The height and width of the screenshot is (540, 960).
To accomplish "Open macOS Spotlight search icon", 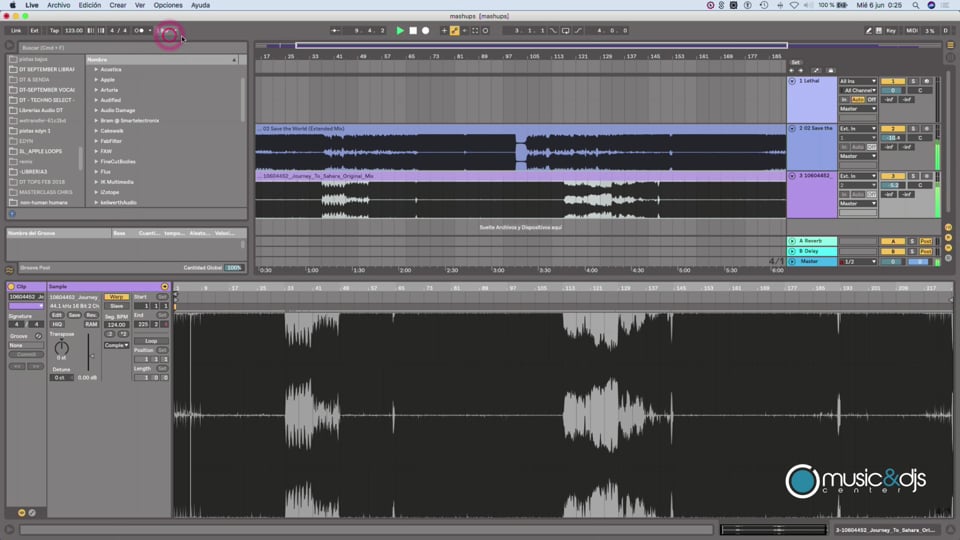I will (x=915, y=5).
